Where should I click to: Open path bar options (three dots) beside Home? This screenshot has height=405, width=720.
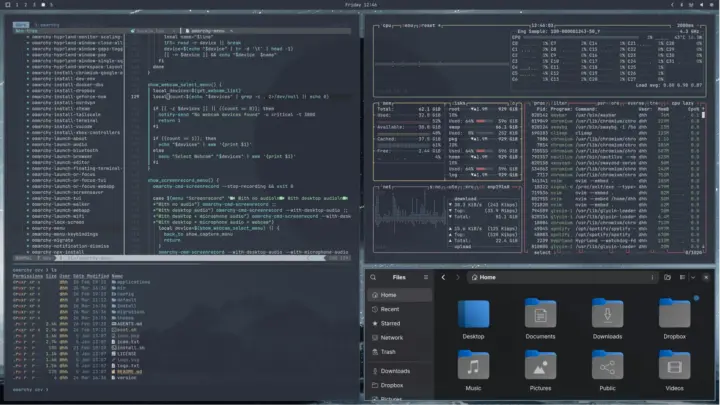[652, 277]
